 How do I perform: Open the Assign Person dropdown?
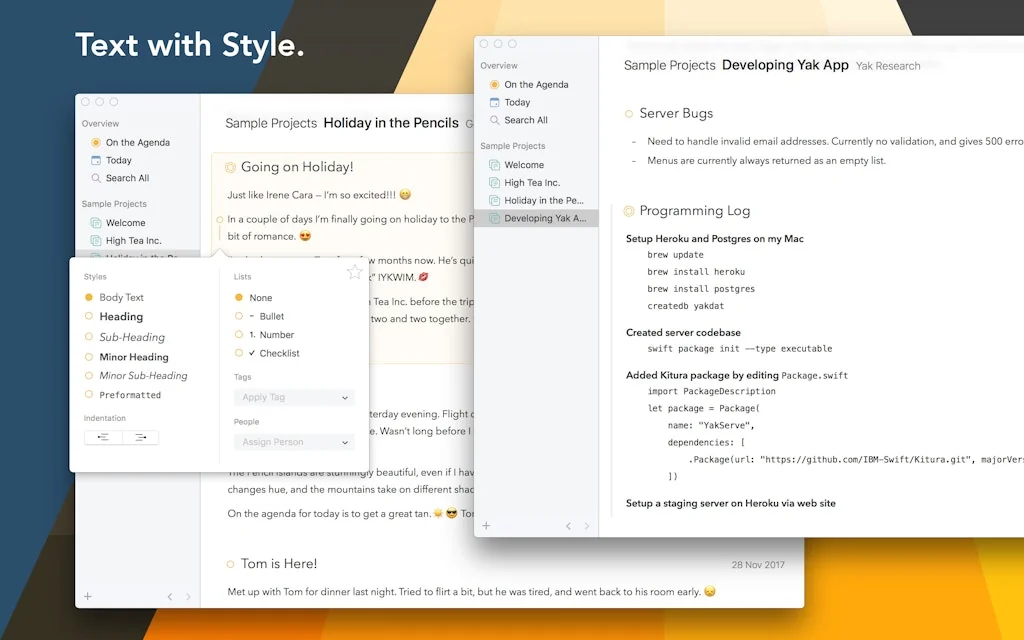[x=295, y=442]
